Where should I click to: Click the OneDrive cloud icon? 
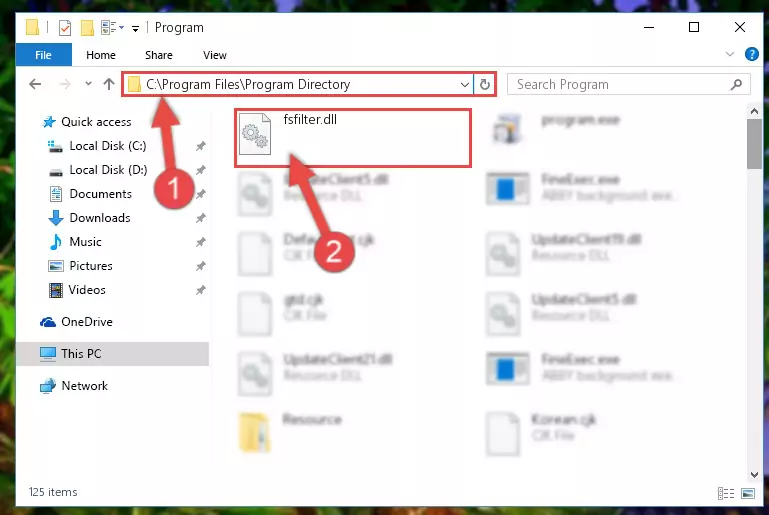[48, 322]
